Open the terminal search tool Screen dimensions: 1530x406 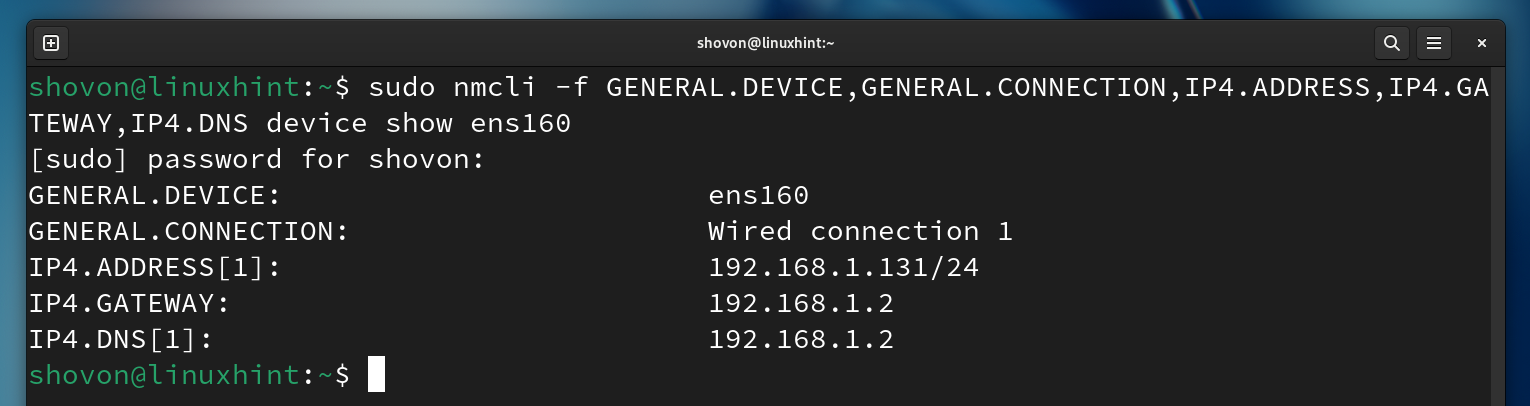click(x=1391, y=43)
